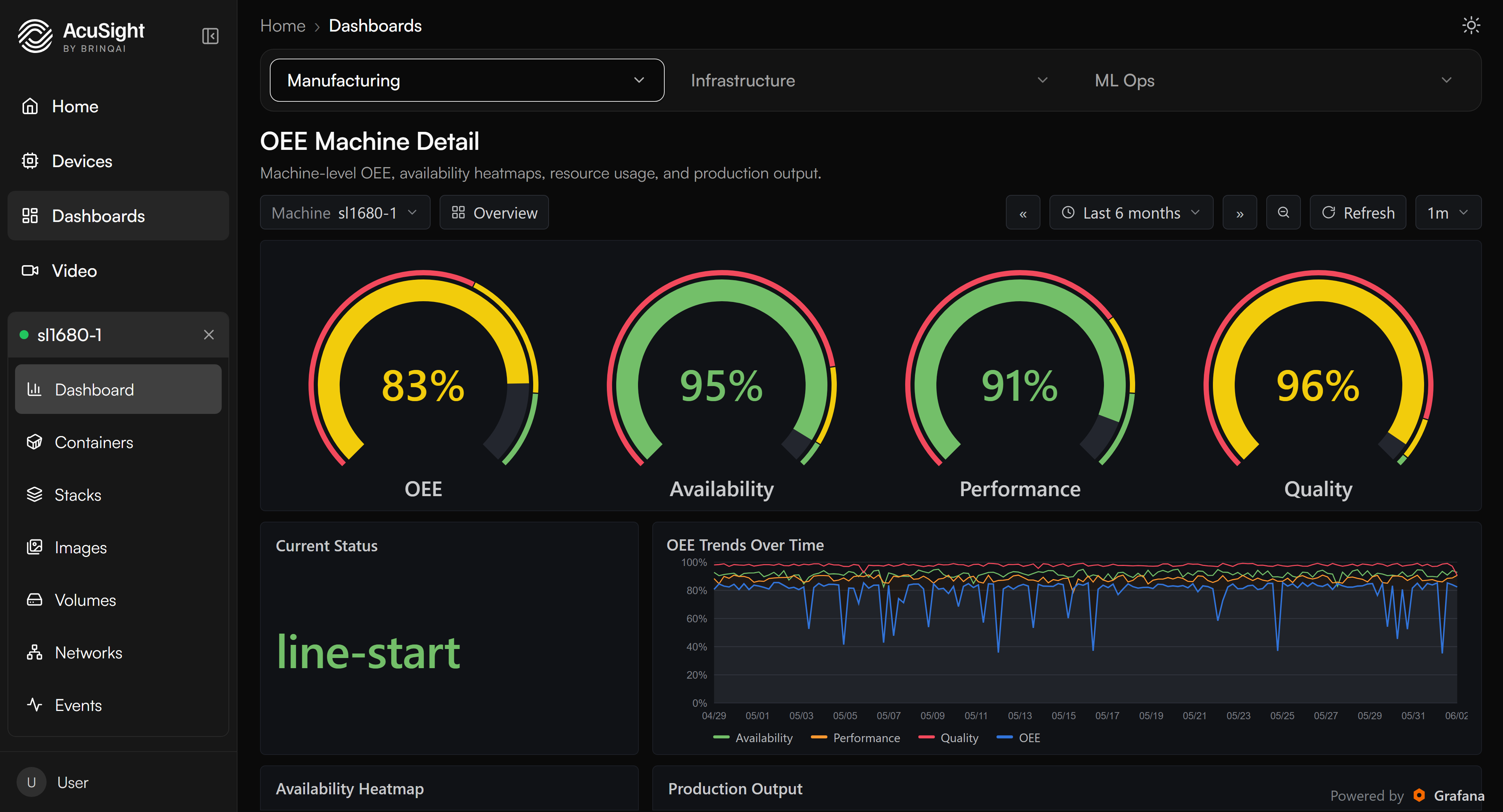Shift time range backward

pyautogui.click(x=1023, y=213)
